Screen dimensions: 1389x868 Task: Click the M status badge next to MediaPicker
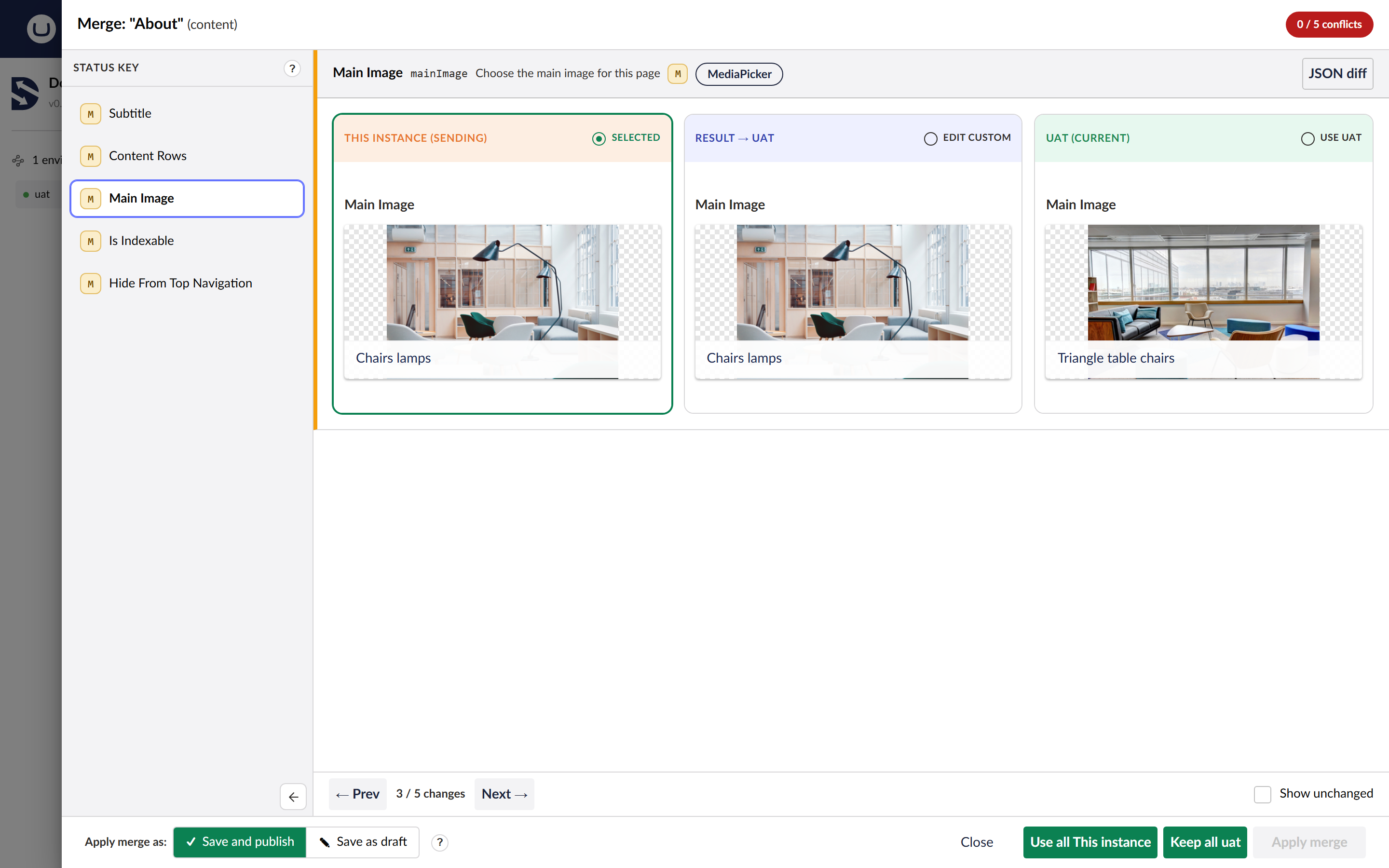click(677, 74)
